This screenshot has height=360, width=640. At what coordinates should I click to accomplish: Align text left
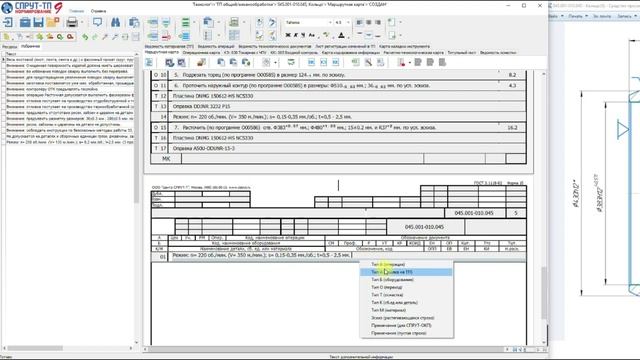click(x=360, y=22)
